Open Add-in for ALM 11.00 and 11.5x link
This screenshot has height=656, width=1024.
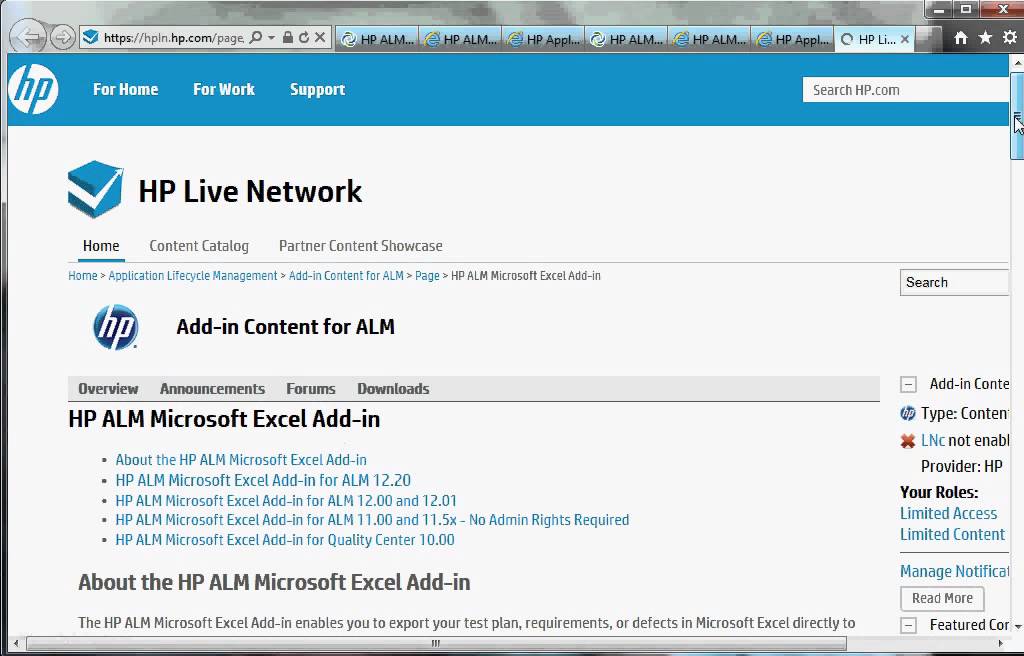tap(372, 520)
